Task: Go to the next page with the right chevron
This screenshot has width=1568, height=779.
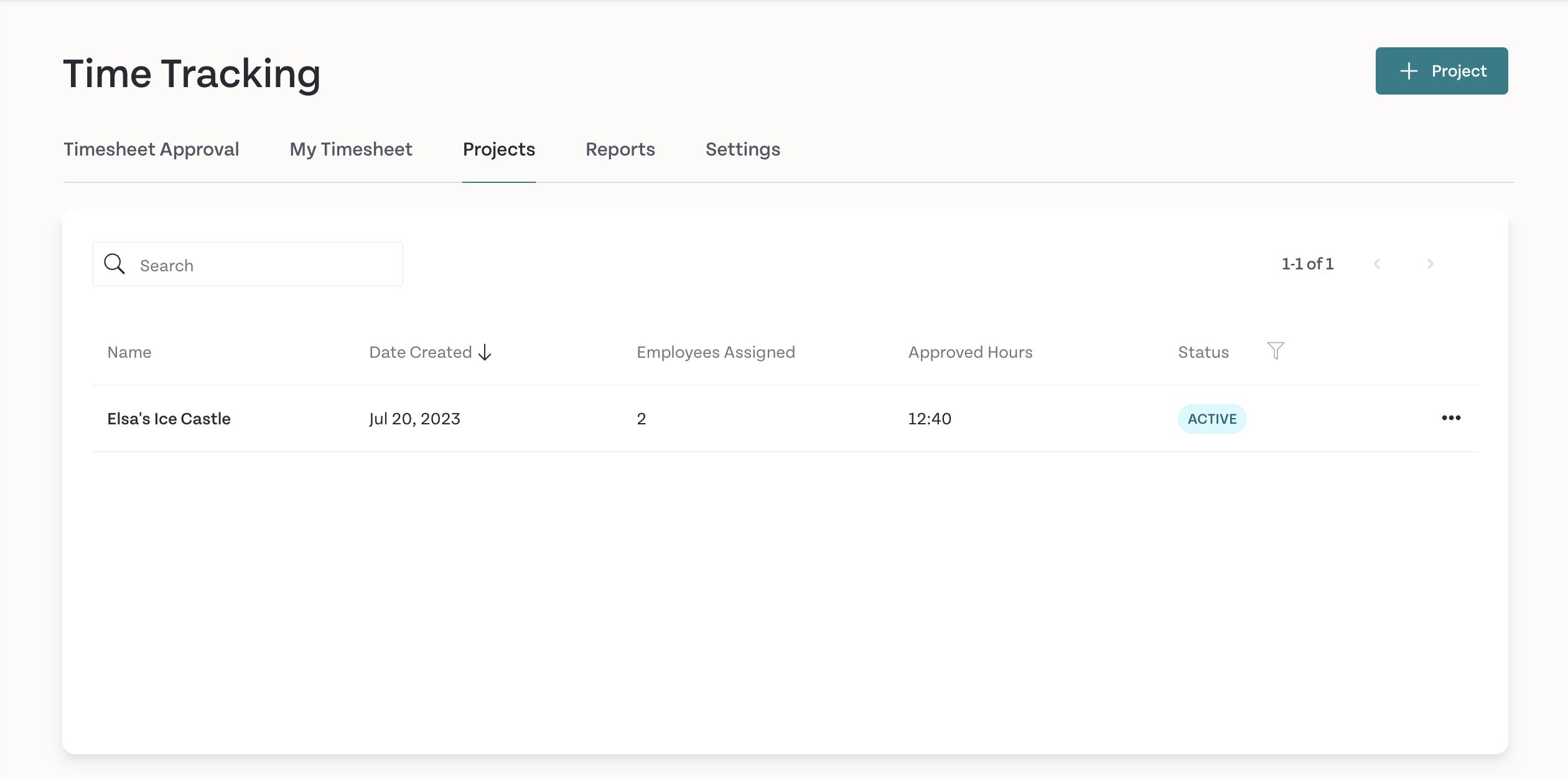Action: (x=1430, y=264)
